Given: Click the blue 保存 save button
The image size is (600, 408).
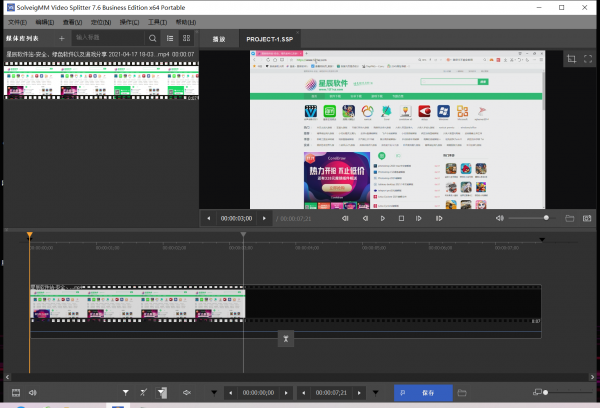Looking at the screenshot, I should [x=423, y=393].
